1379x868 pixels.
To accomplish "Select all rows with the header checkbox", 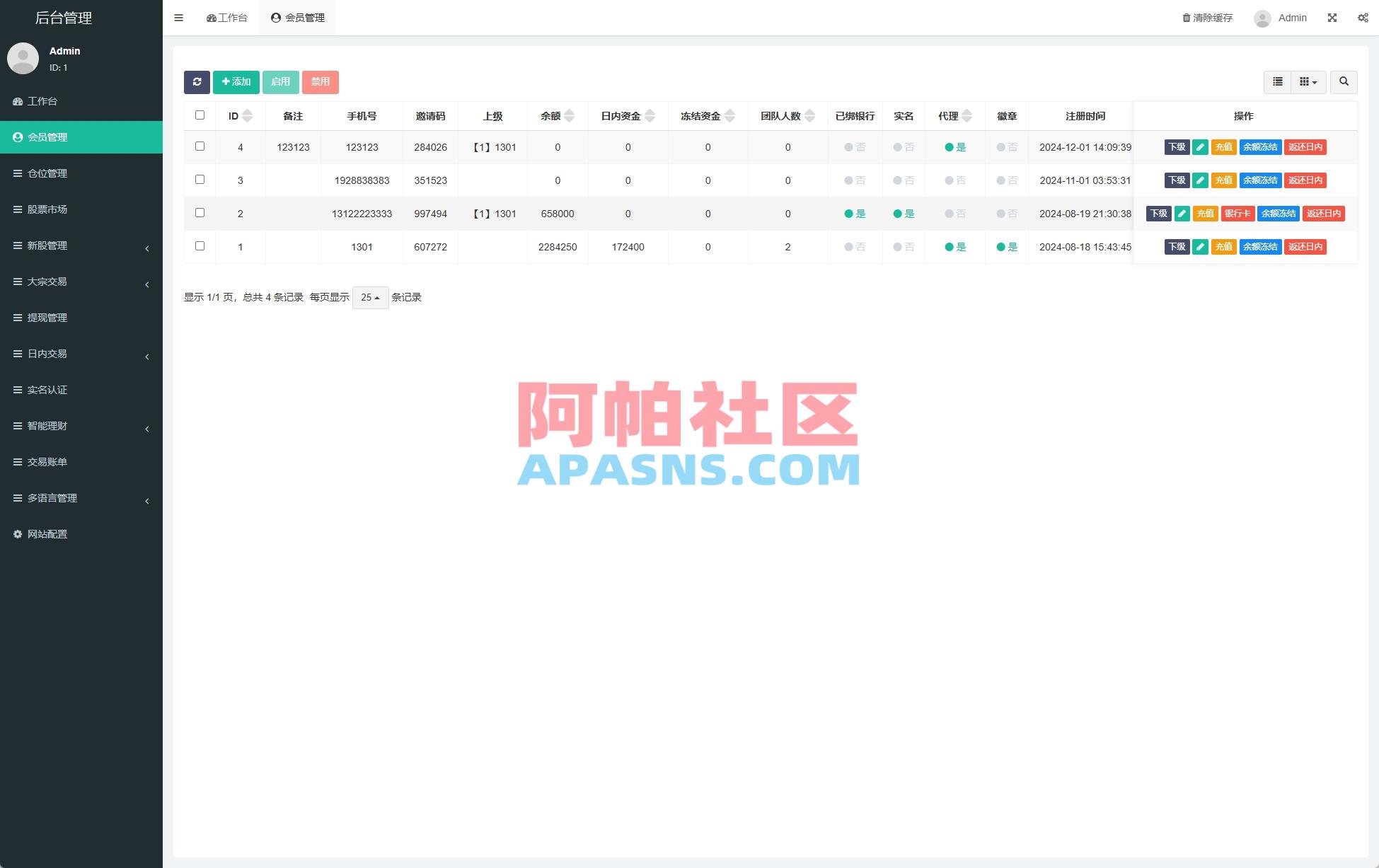I will click(x=200, y=114).
